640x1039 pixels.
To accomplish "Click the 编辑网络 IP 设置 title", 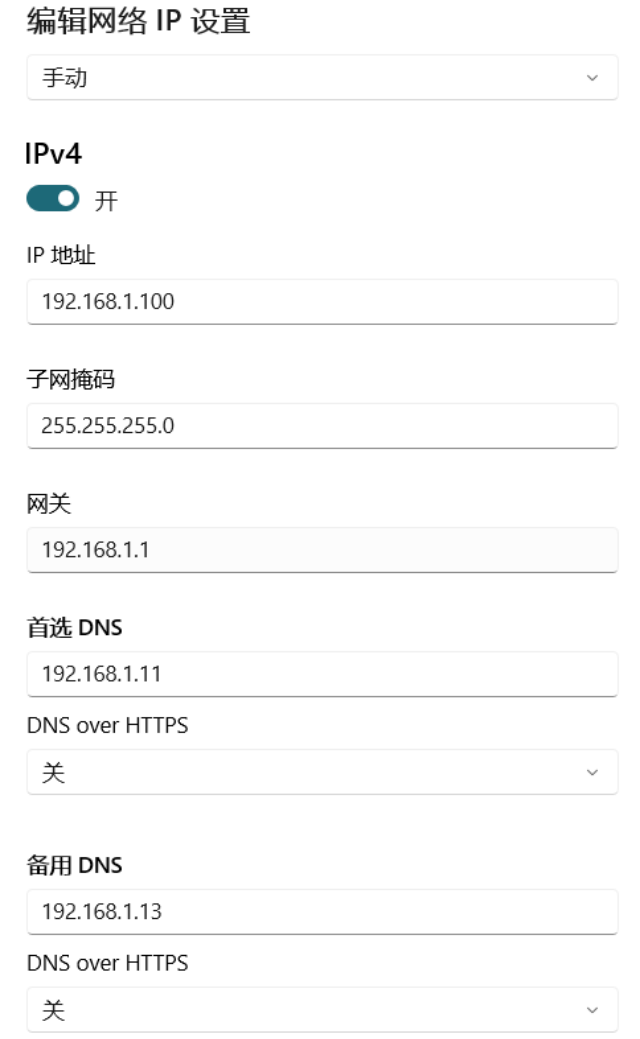I will (138, 21).
